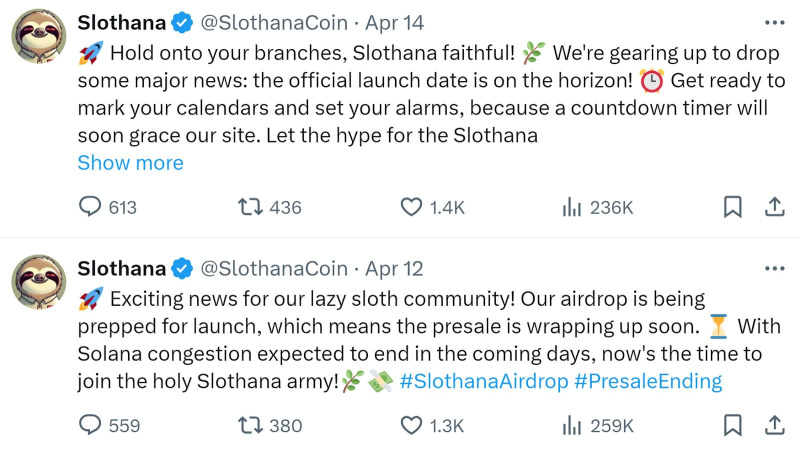The width and height of the screenshot is (800, 451).
Task: Open more options for April 12 tweet
Action: pyautogui.click(x=774, y=268)
